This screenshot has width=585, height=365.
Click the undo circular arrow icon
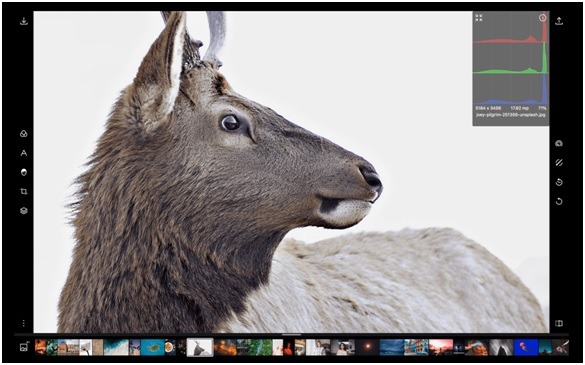[x=559, y=202]
